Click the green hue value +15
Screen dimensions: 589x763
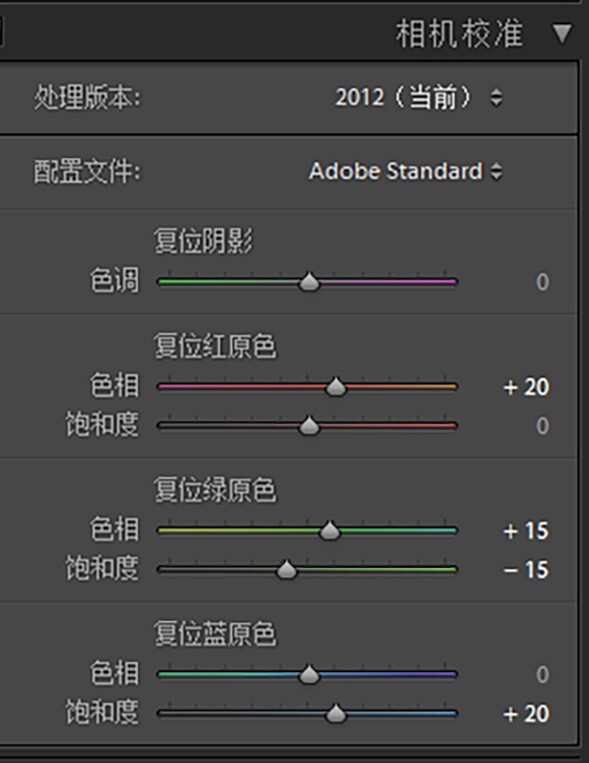(526, 531)
